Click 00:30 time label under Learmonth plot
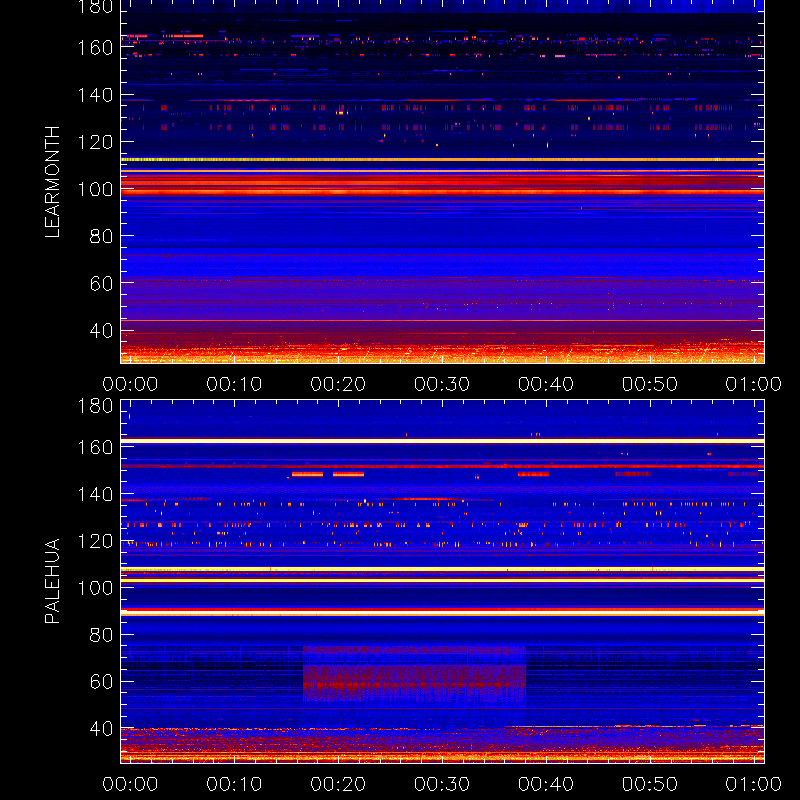Screen dimensions: 800x800 (x=442, y=384)
